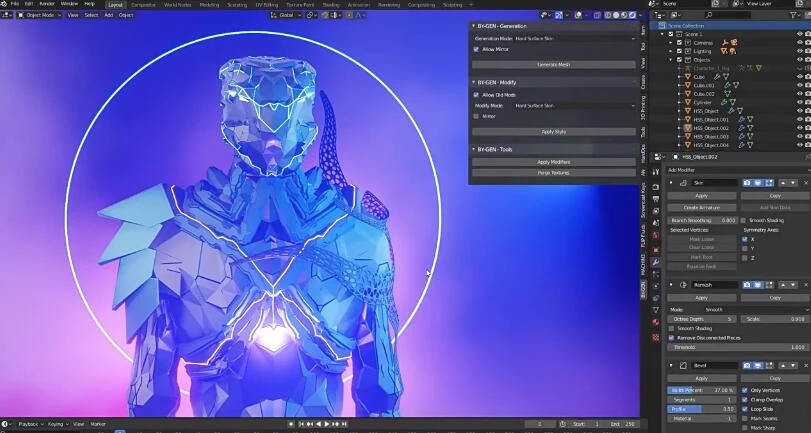Move the Remesh modifier up in stack

783,285
